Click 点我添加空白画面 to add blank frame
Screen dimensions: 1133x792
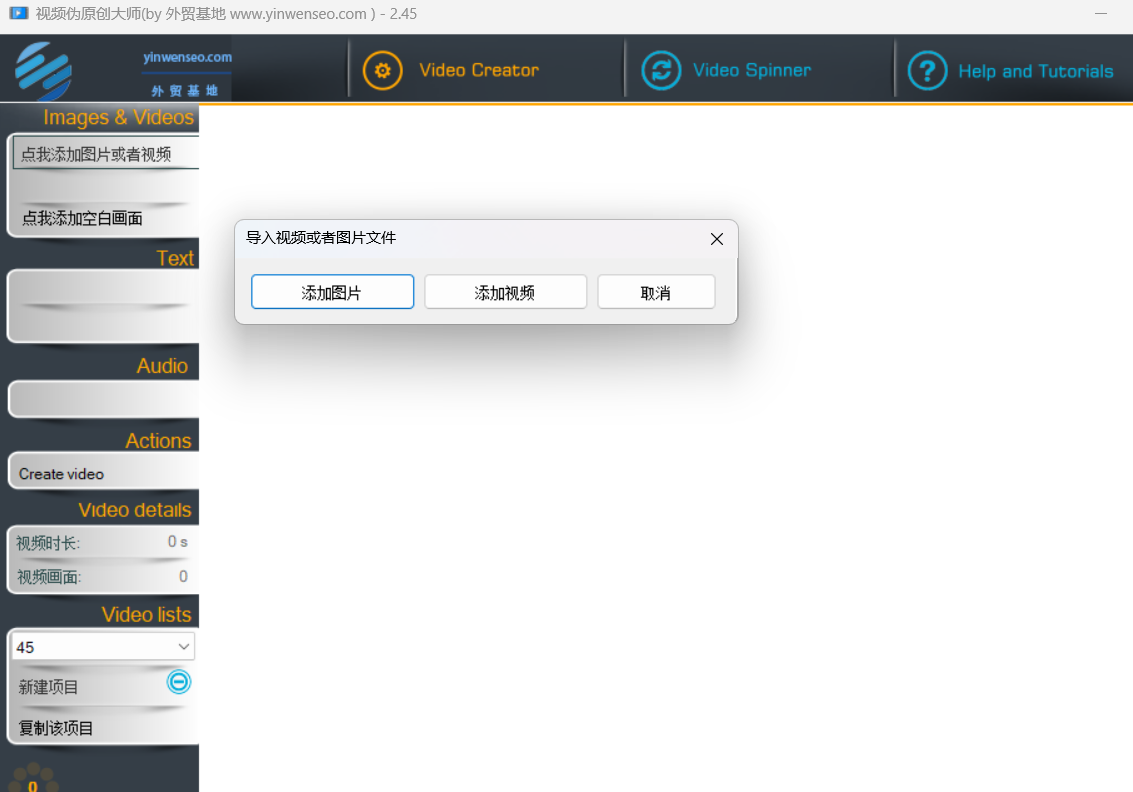click(82, 218)
